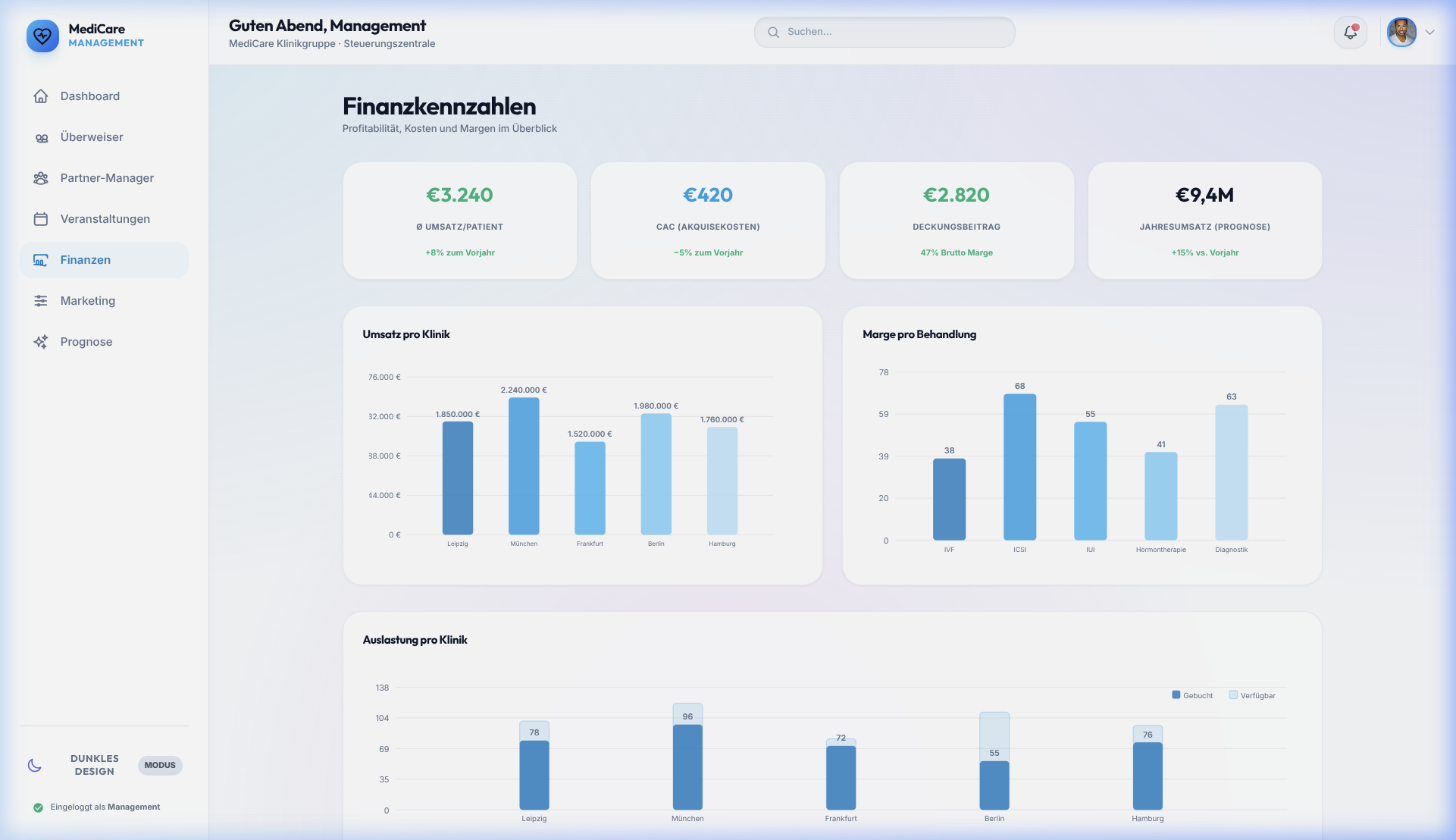The width and height of the screenshot is (1456, 840).
Task: Click the Prognose sparkle icon
Action: coord(41,342)
